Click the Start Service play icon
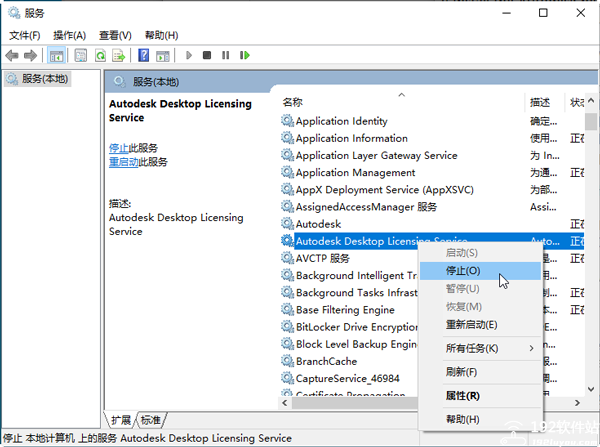Viewport: 600px width, 447px height. [188, 56]
